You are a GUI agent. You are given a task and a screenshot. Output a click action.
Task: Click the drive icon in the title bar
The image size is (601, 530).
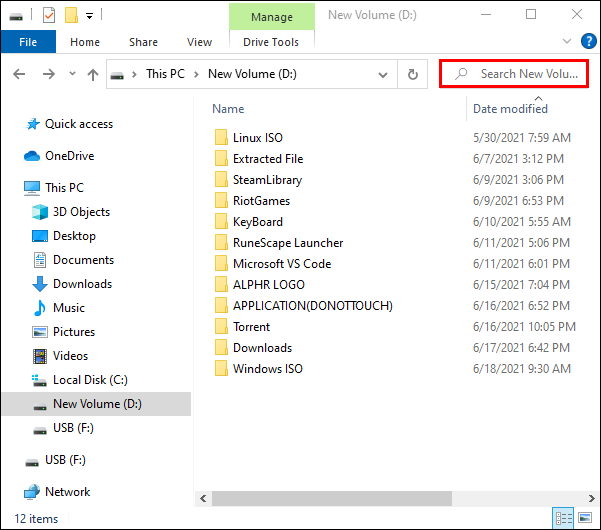tap(16, 16)
